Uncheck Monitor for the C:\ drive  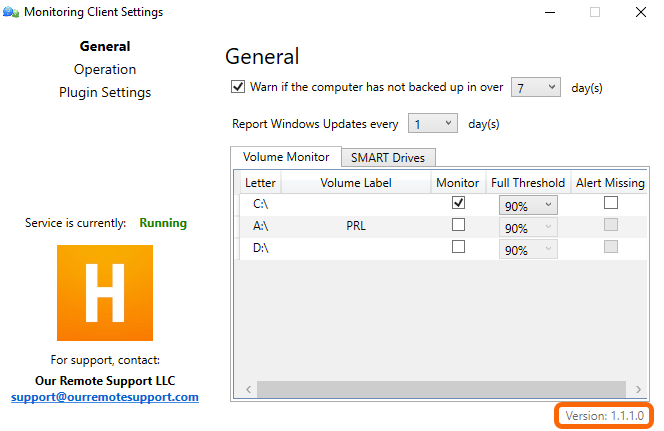tap(458, 203)
